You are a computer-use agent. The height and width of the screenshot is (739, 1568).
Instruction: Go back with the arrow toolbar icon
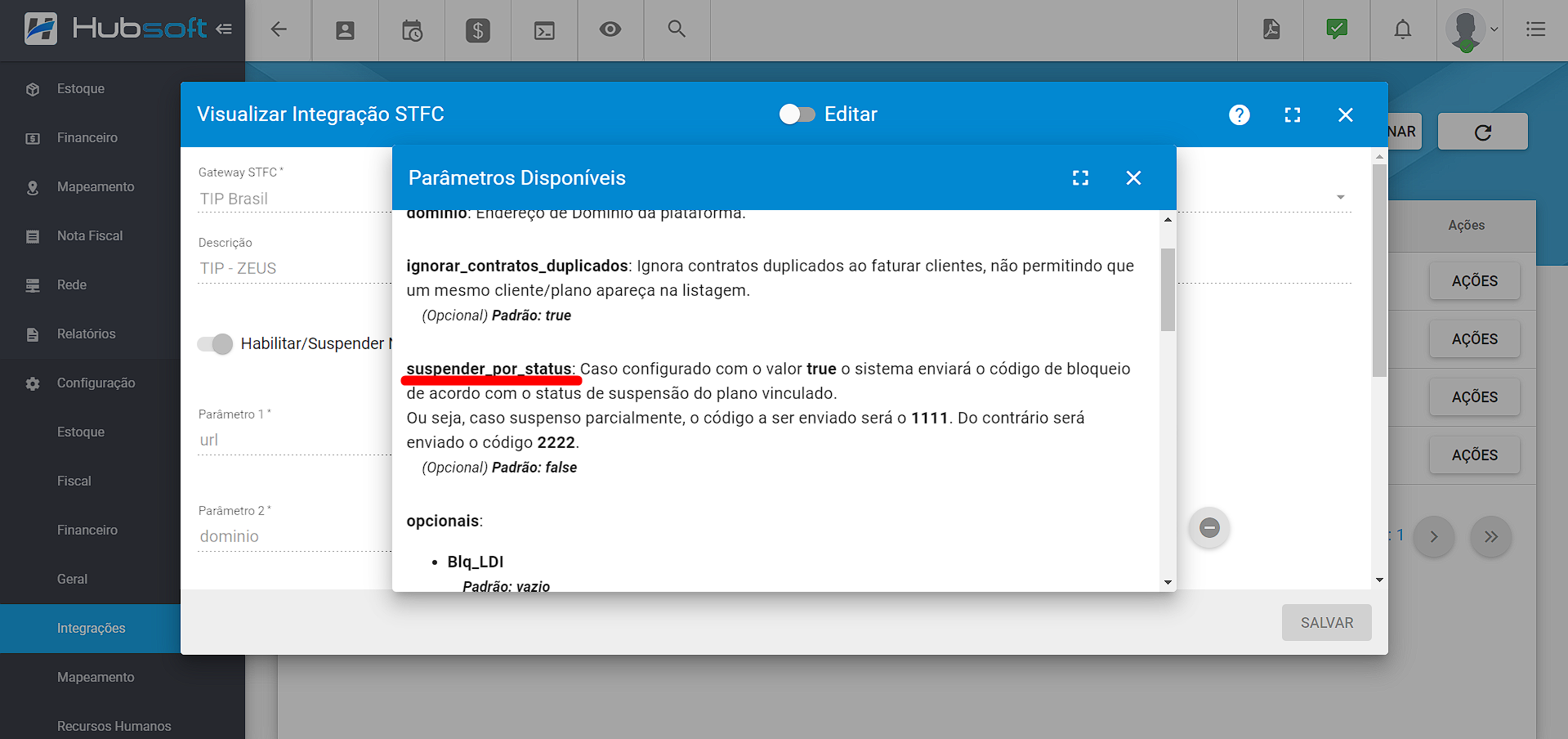coord(279,29)
